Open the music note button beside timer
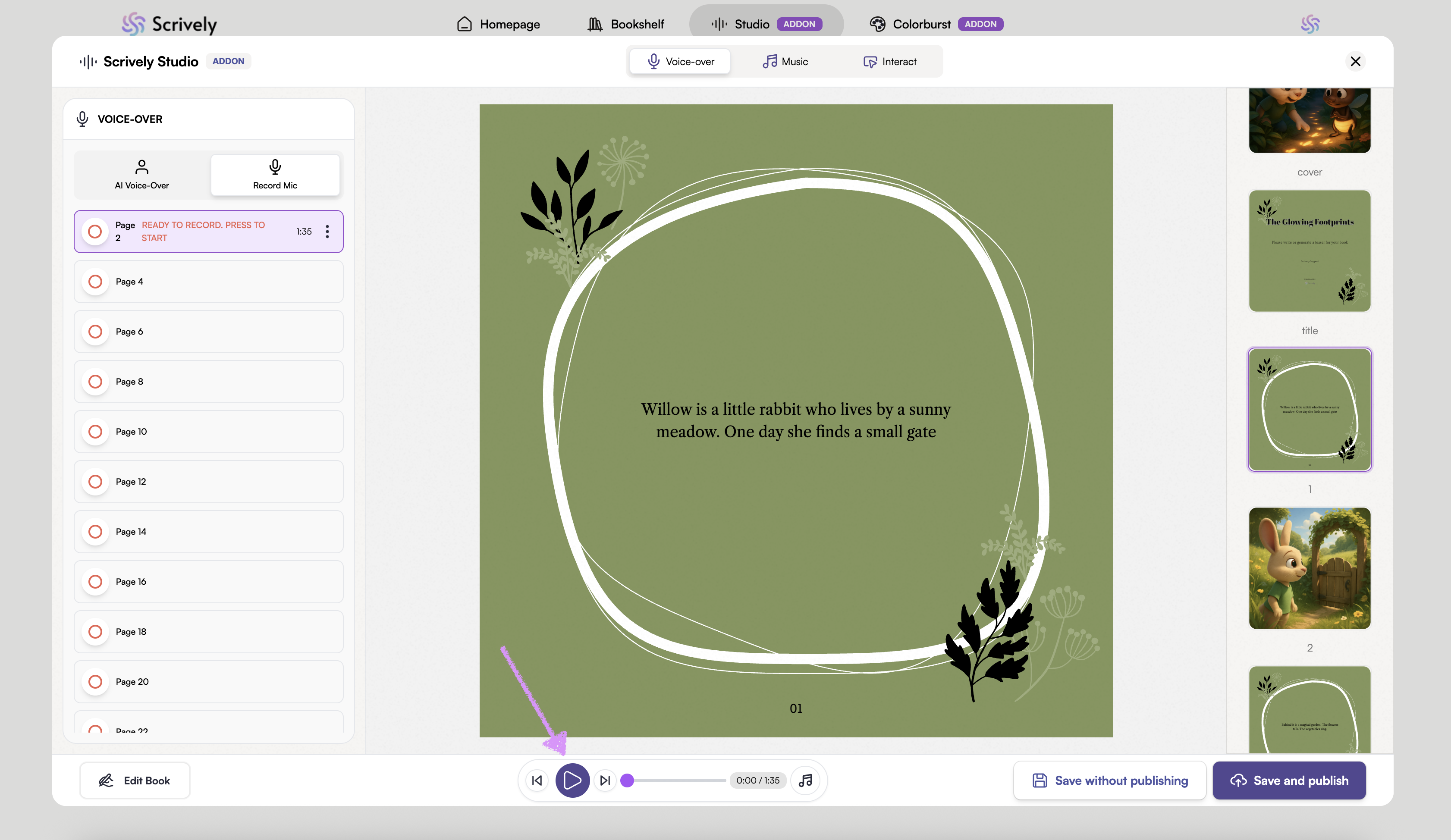The image size is (1451, 840). [805, 780]
